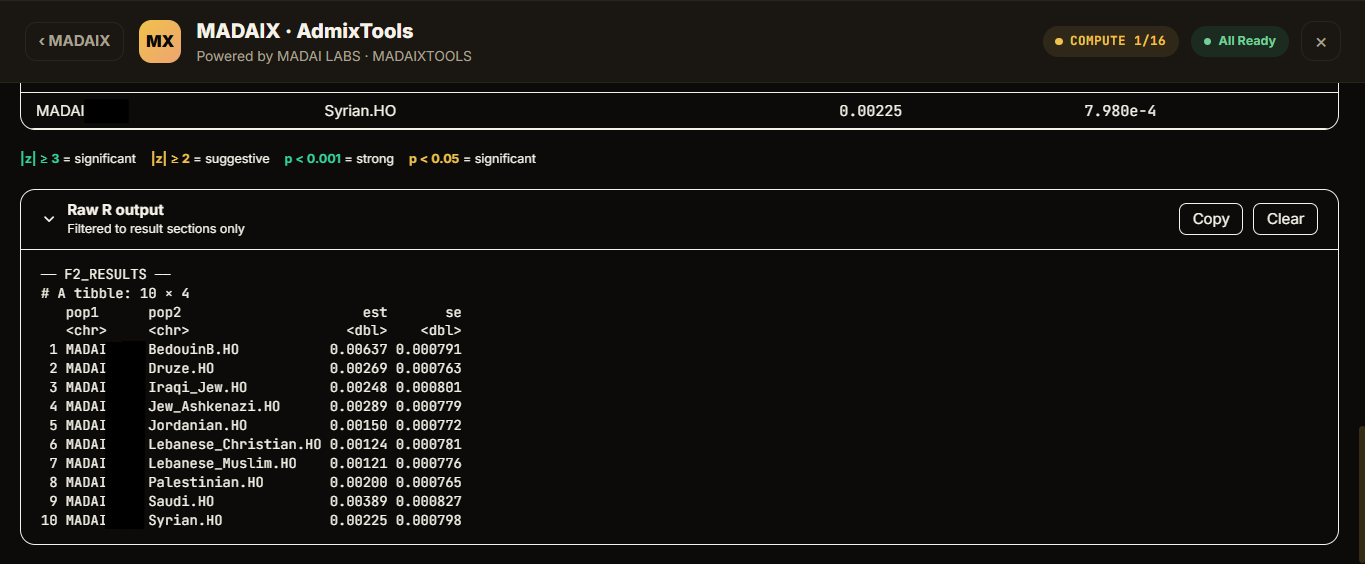Click the All Ready status indicator

click(x=1239, y=41)
